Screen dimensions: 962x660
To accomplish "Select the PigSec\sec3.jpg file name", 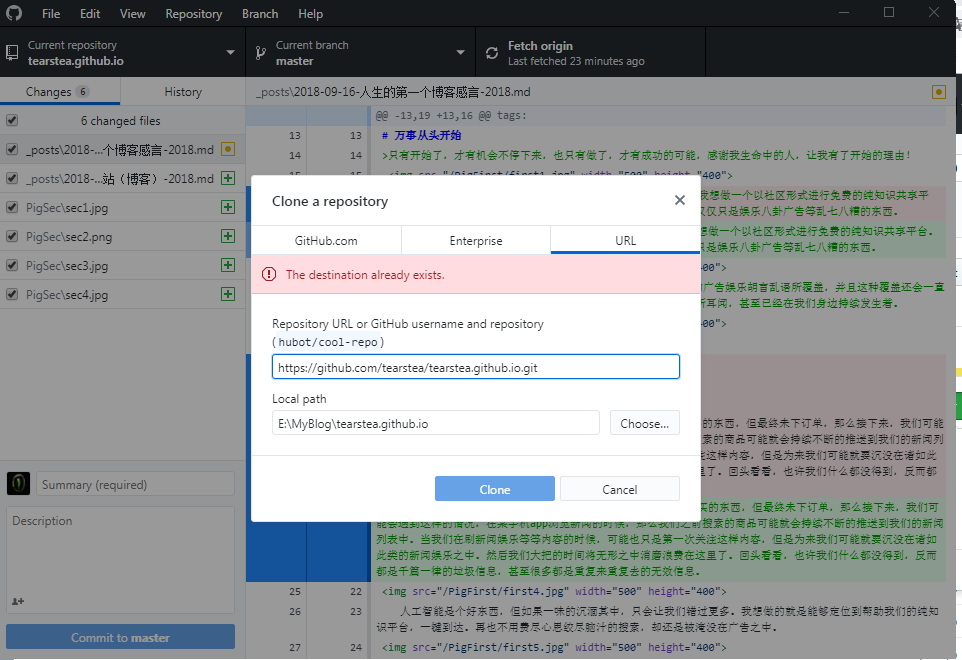I will click(x=67, y=266).
